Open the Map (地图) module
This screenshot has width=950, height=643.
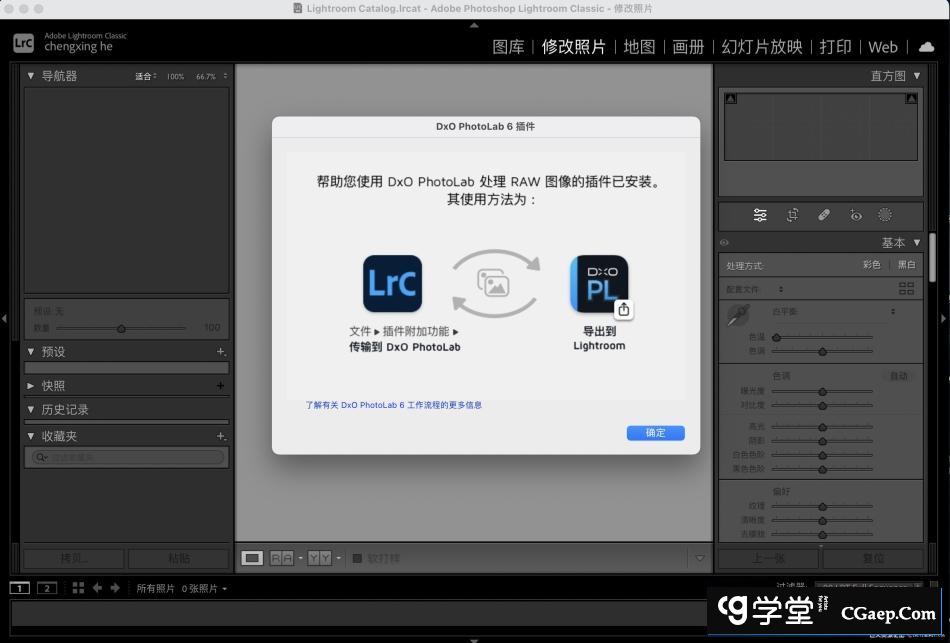coord(639,47)
